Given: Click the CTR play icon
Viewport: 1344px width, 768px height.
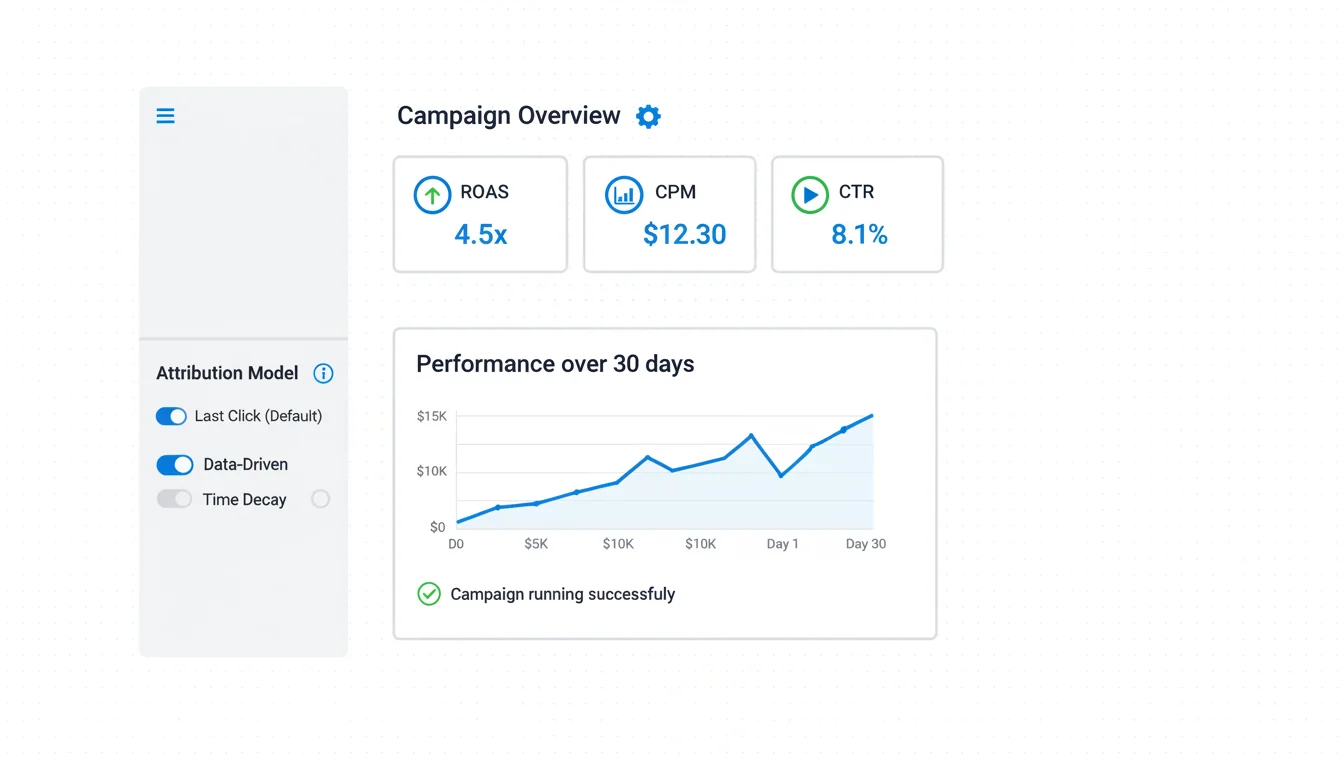Looking at the screenshot, I should [x=809, y=195].
